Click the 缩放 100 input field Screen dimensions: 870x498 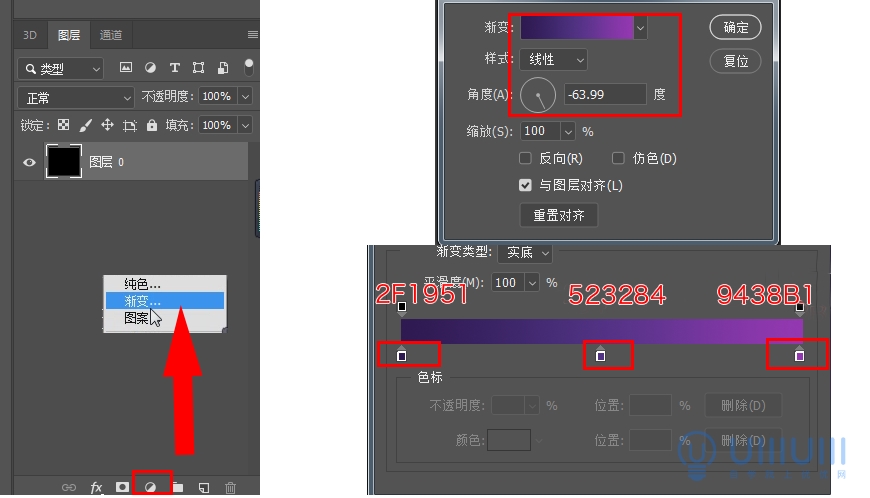point(540,131)
